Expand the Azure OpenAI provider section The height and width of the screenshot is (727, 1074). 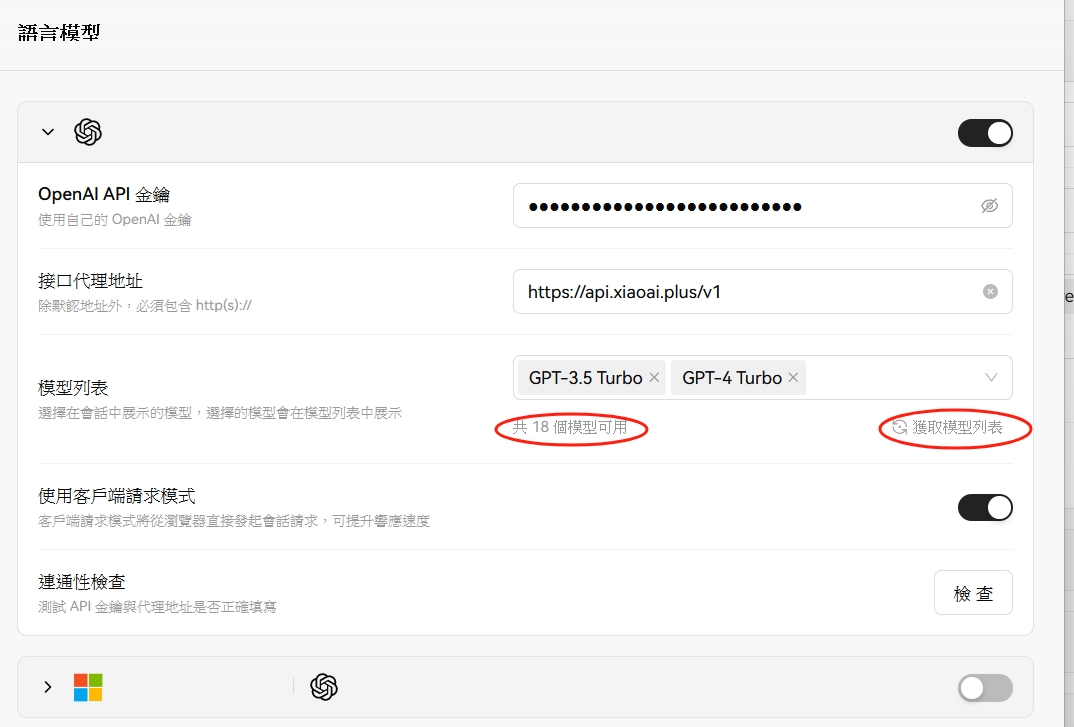[x=48, y=687]
